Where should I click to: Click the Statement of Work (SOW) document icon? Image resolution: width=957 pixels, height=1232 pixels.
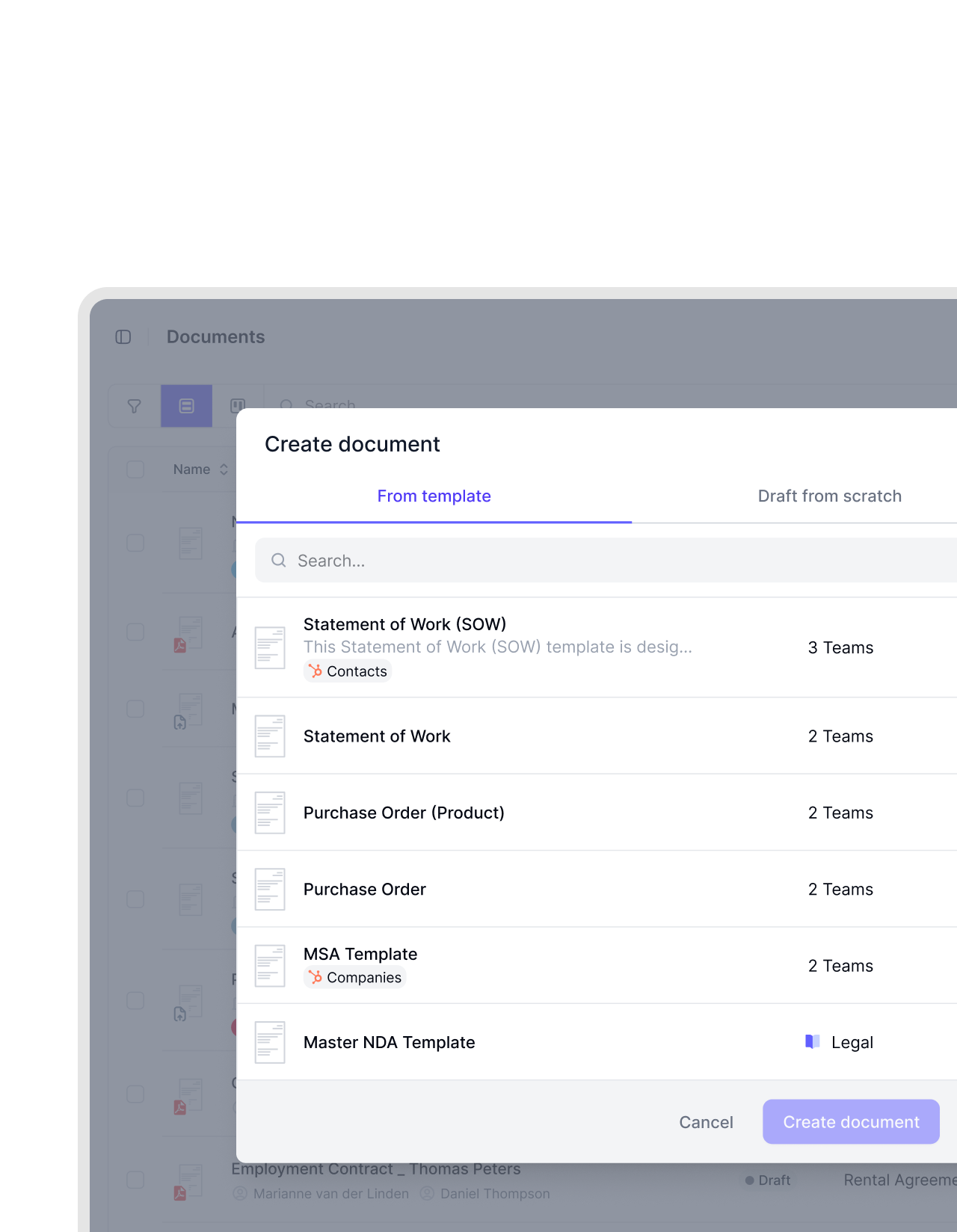click(270, 647)
